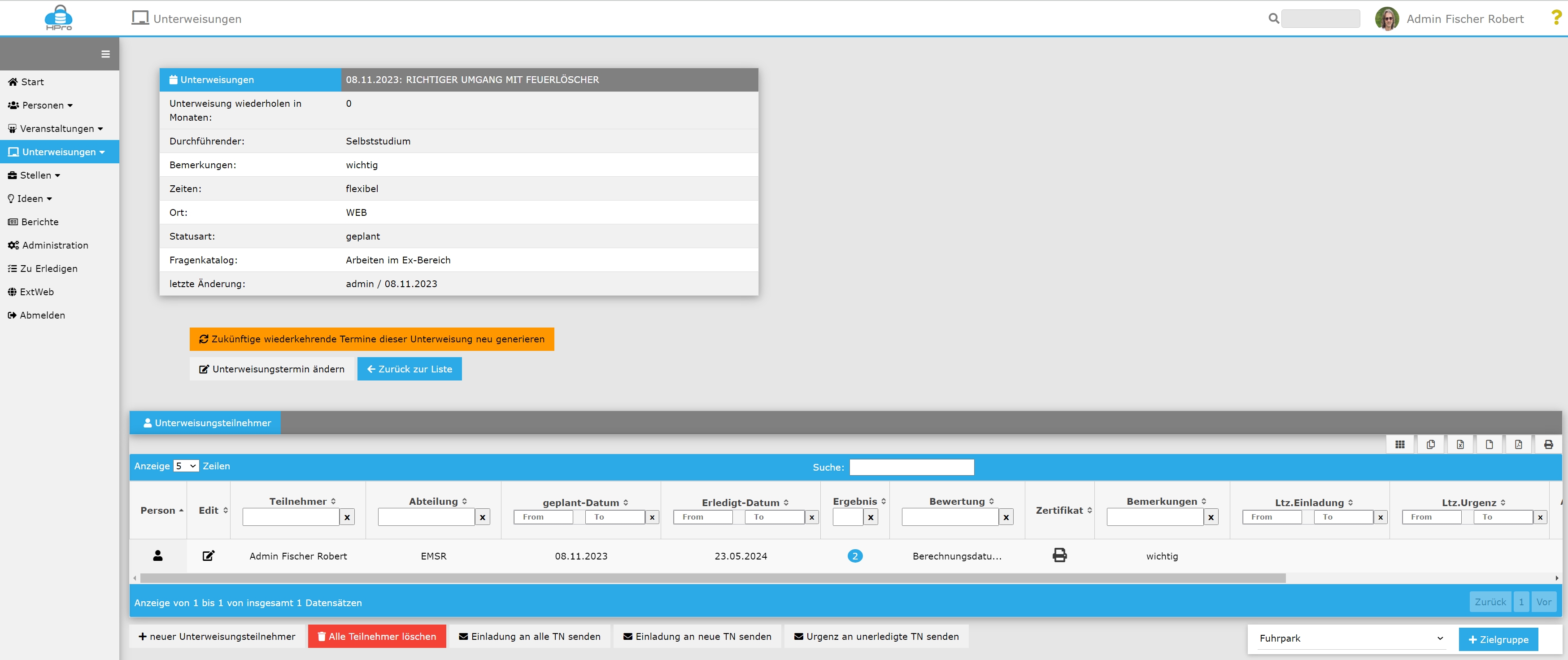This screenshot has width=1568, height=660.
Task: Open the Fuhrpark target group dropdown
Action: [x=1351, y=638]
